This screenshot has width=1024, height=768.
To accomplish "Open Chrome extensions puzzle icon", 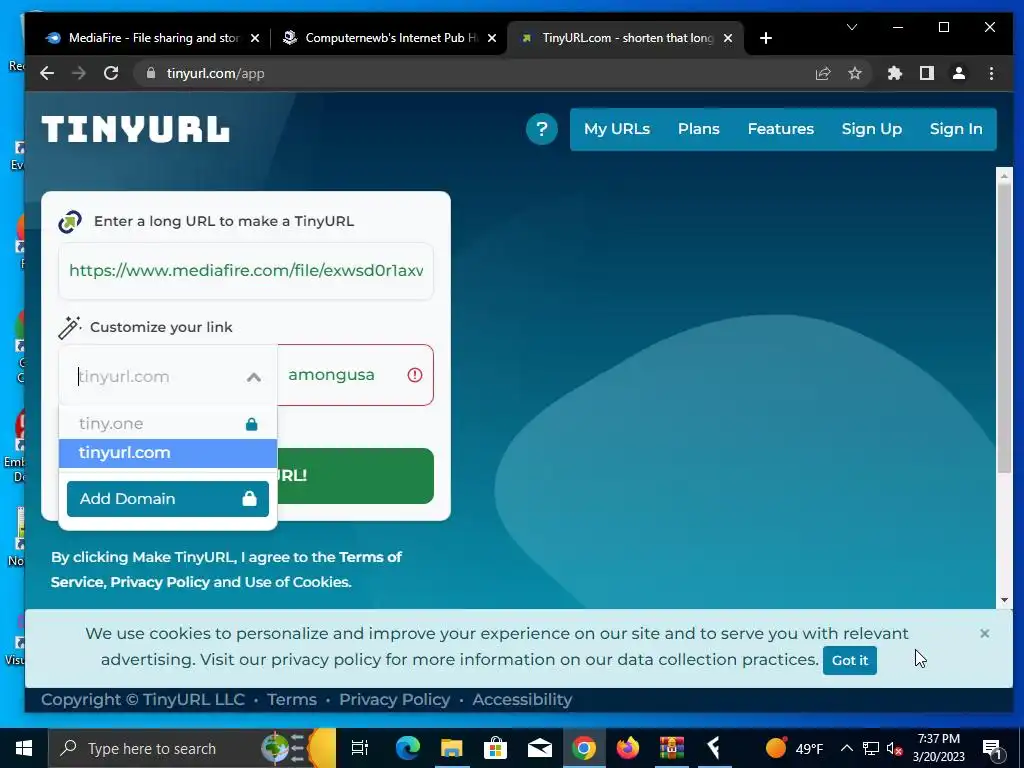I will click(x=895, y=73).
